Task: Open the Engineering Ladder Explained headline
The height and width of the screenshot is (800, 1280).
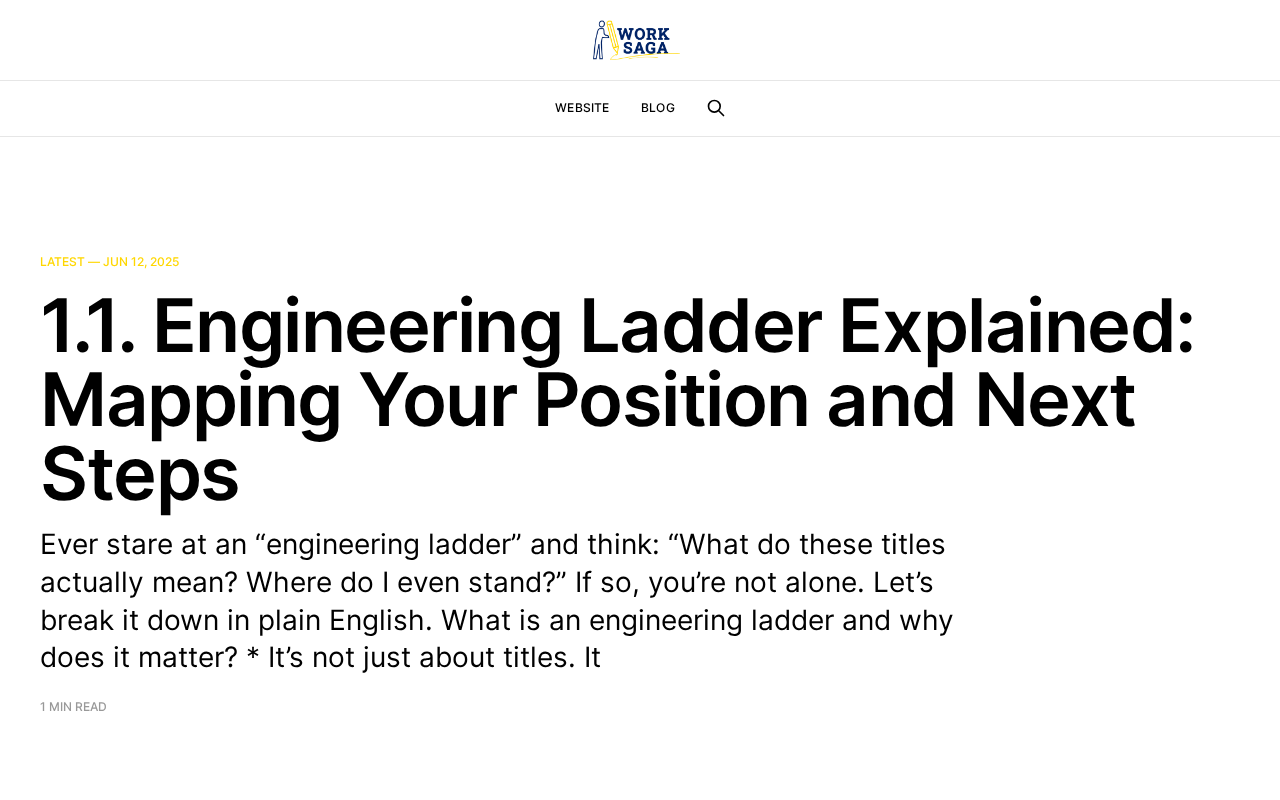Action: (x=618, y=399)
